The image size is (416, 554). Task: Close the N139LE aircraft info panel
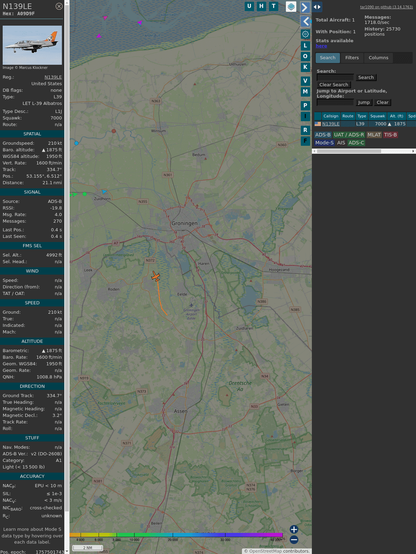(59, 6)
